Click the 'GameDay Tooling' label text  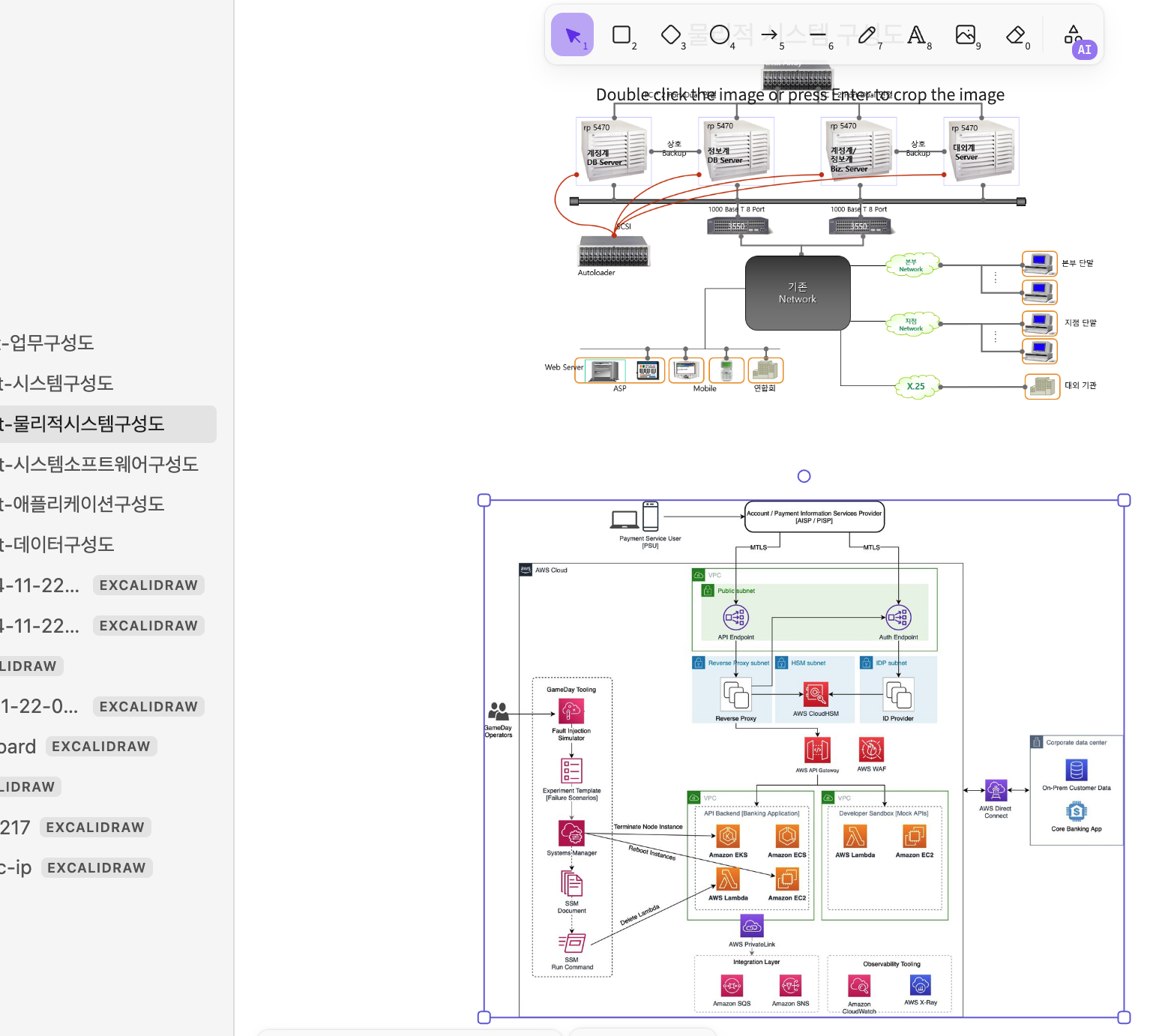pyautogui.click(x=571, y=690)
